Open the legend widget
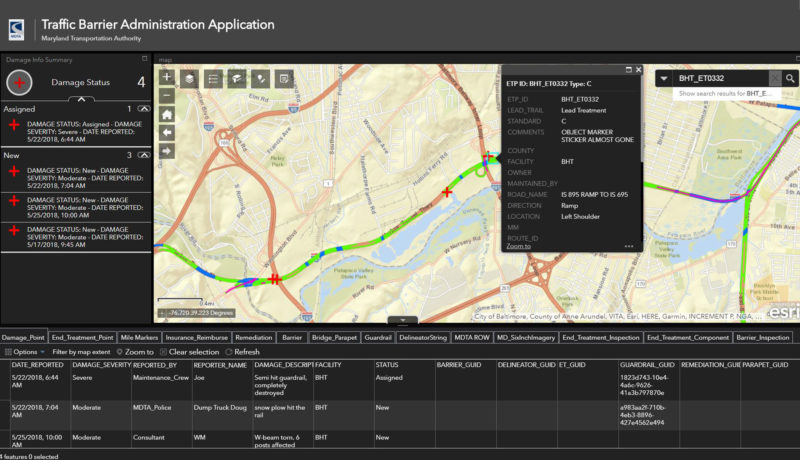Screen dimensions: 800x460 click(213, 79)
